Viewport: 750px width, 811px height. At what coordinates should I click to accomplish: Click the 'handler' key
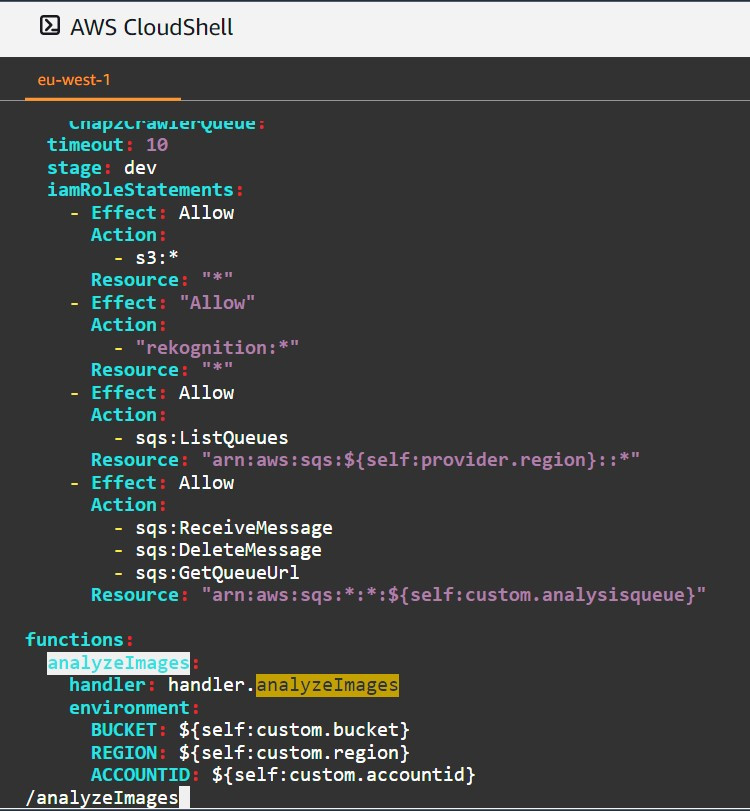tap(108, 685)
